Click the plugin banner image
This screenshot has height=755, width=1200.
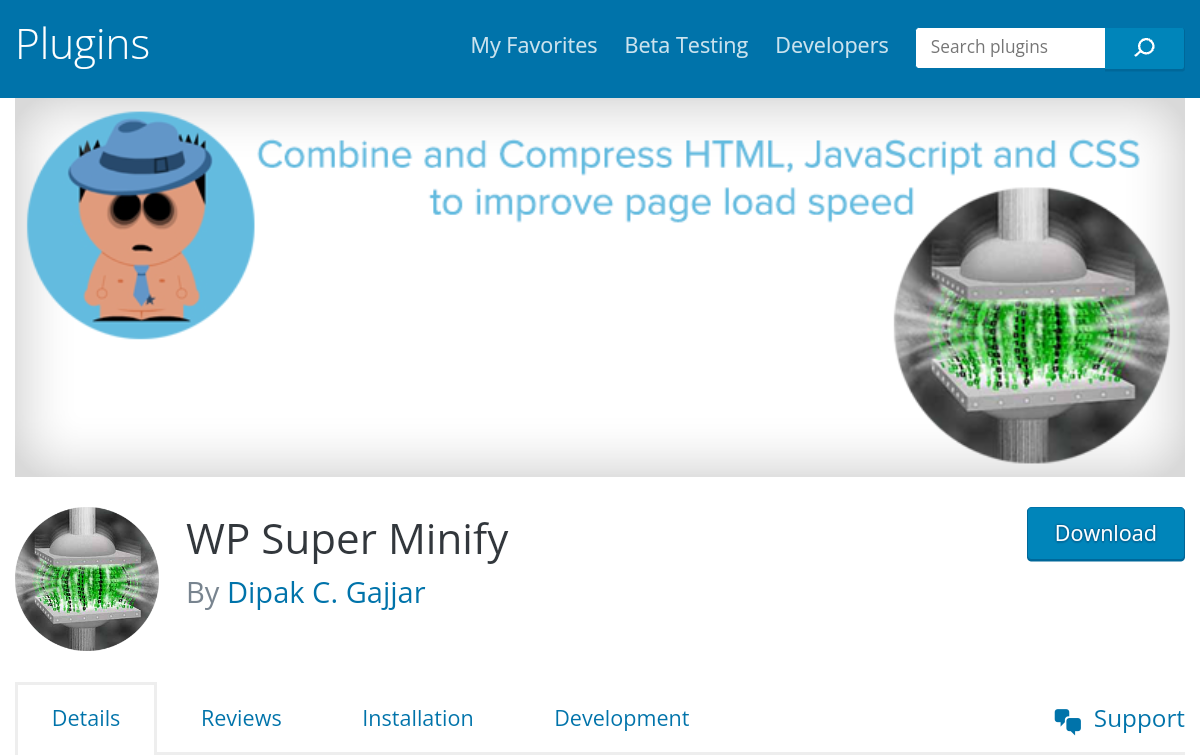600,287
